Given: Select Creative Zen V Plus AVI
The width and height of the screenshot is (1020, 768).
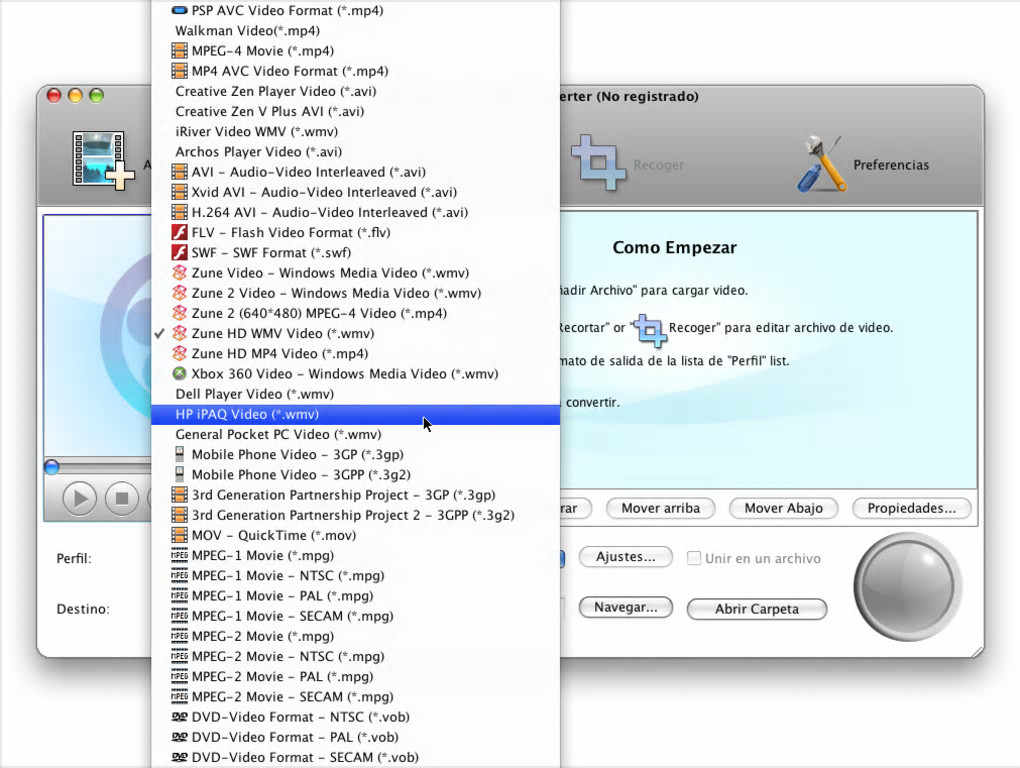Looking at the screenshot, I should (355, 111).
